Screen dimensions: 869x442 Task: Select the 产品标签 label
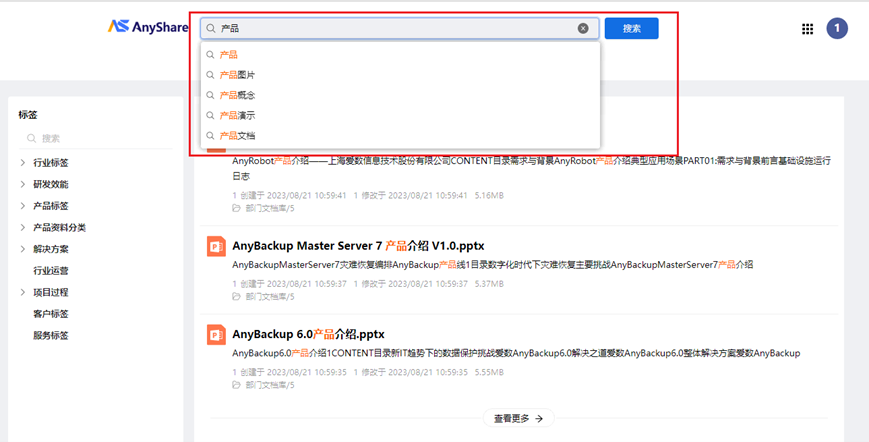pos(51,205)
